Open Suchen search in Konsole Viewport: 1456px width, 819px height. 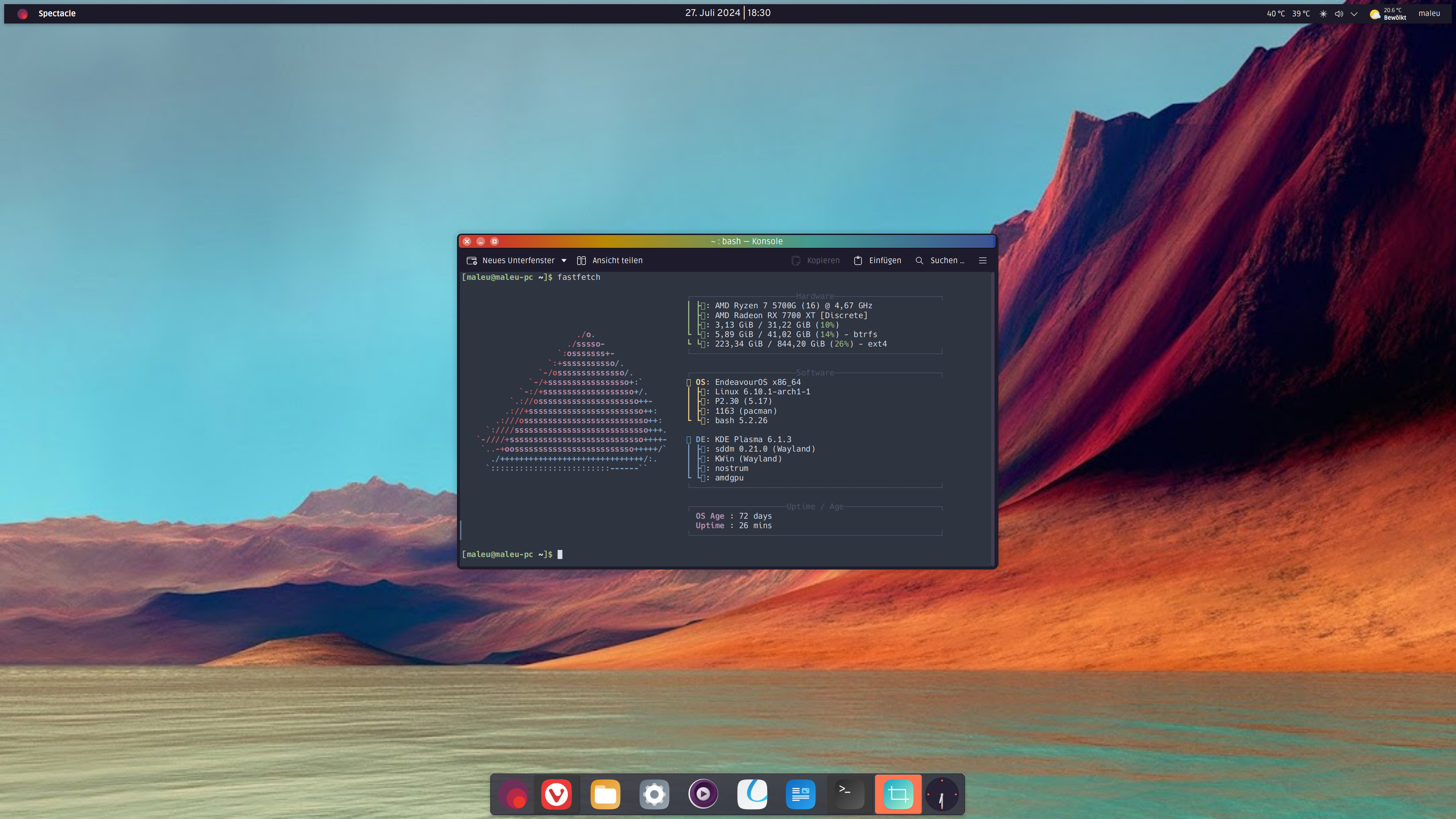[940, 260]
